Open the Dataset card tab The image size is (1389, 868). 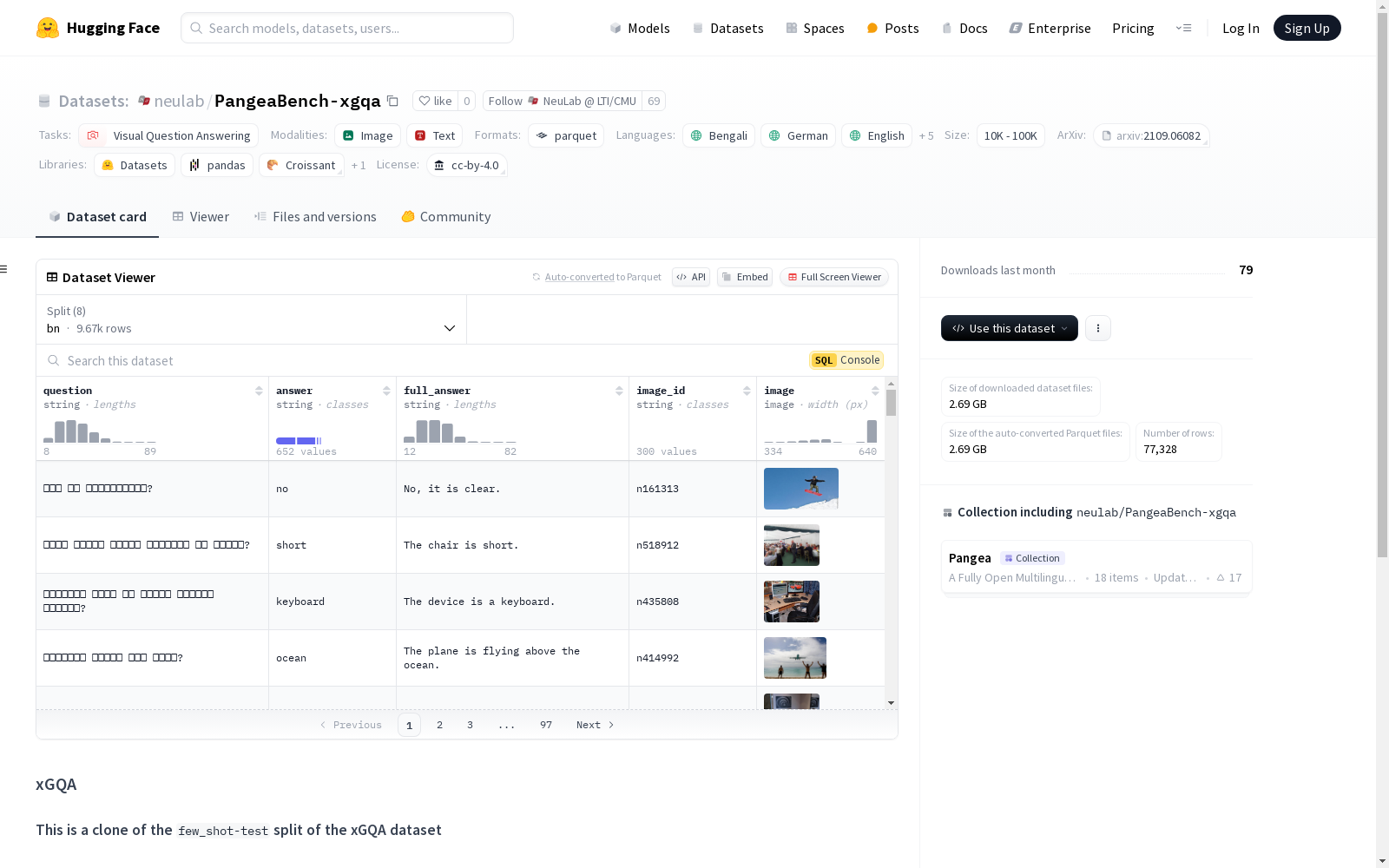(97, 217)
